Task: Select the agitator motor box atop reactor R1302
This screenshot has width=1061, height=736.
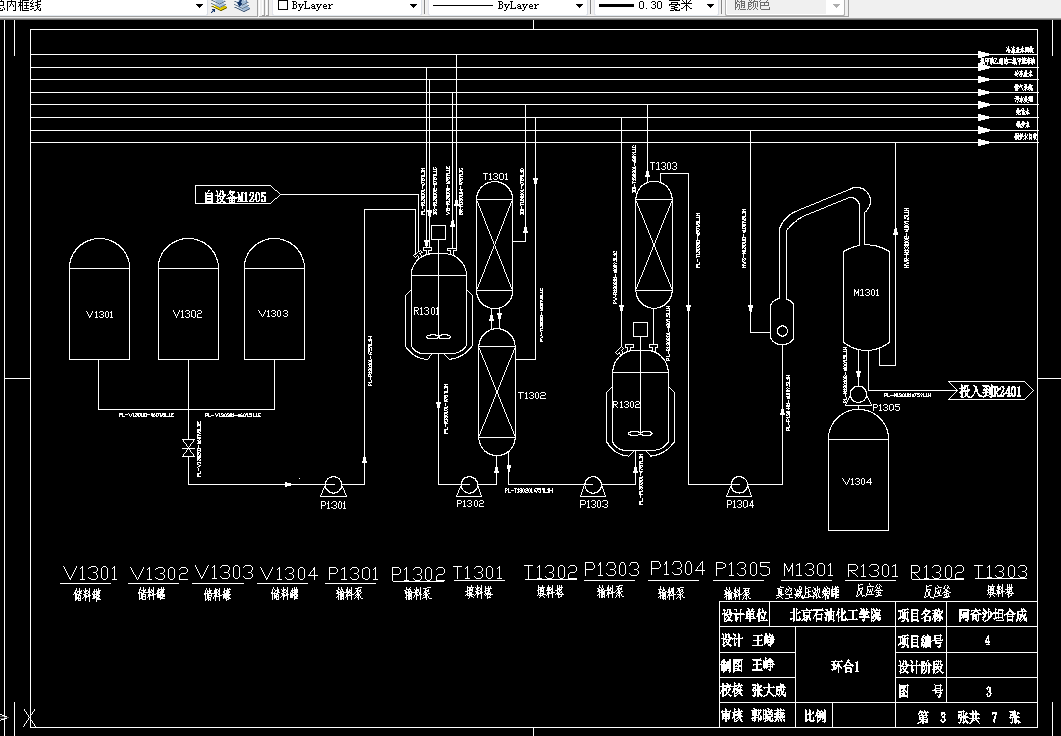Action: click(x=639, y=329)
